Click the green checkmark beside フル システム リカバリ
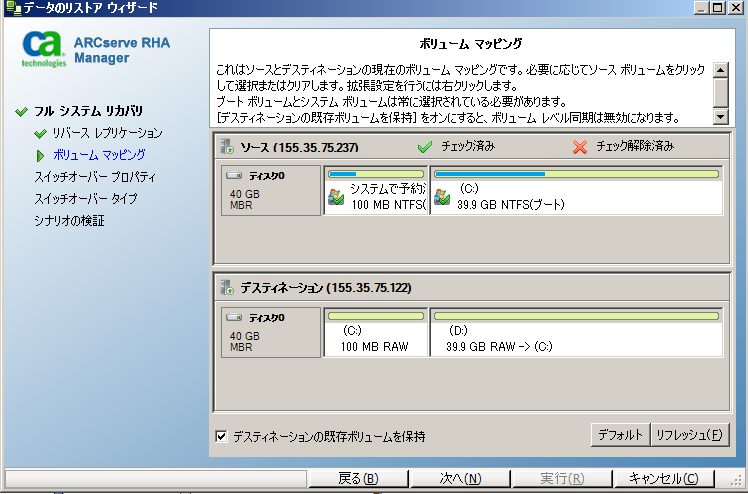748x494 pixels. pos(21,112)
